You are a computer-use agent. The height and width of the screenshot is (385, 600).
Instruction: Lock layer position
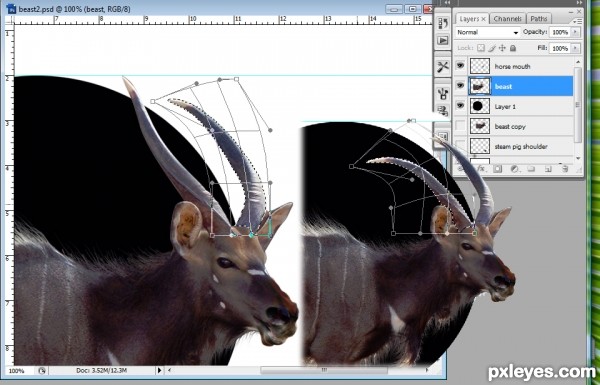point(502,48)
